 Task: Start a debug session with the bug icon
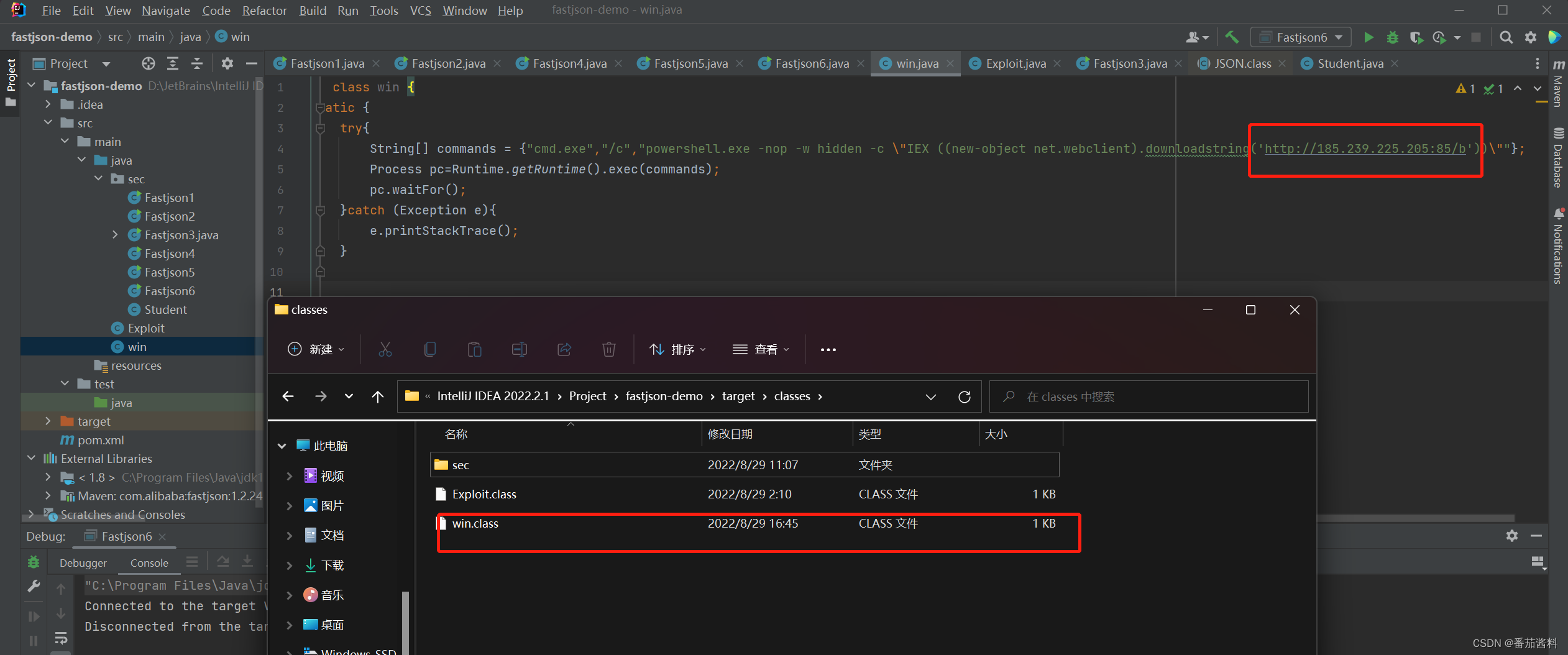point(1393,37)
